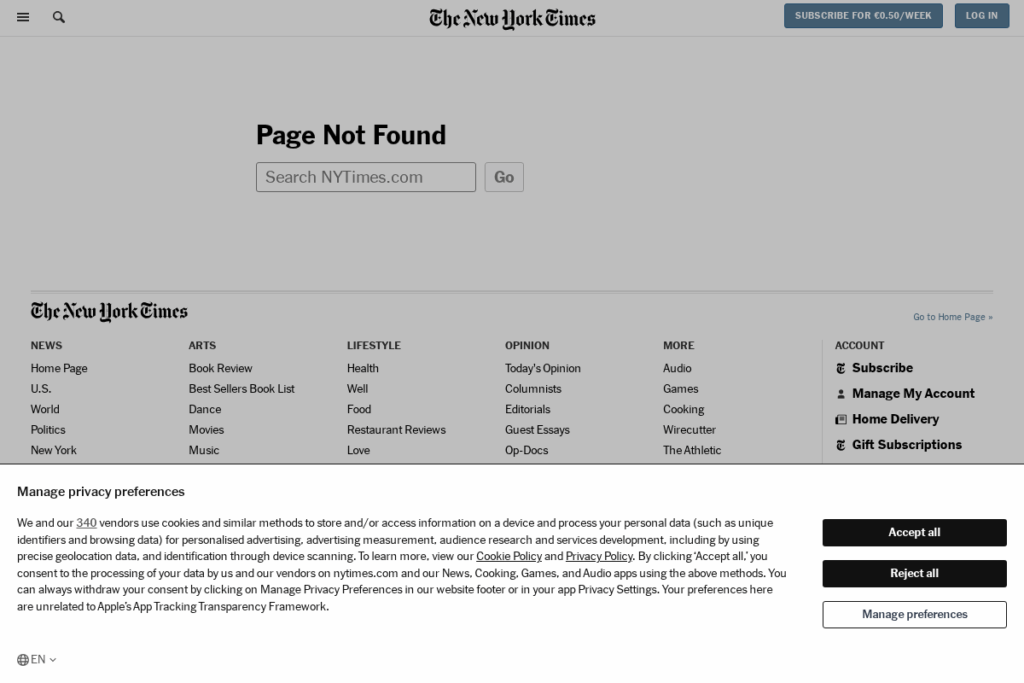This screenshot has width=1024, height=683.
Task: Click the newspaper icon beside Home Delivery
Action: (x=841, y=419)
